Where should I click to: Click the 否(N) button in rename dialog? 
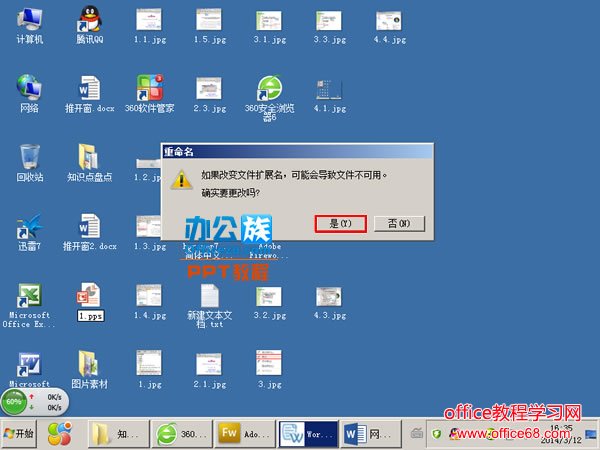coord(399,223)
